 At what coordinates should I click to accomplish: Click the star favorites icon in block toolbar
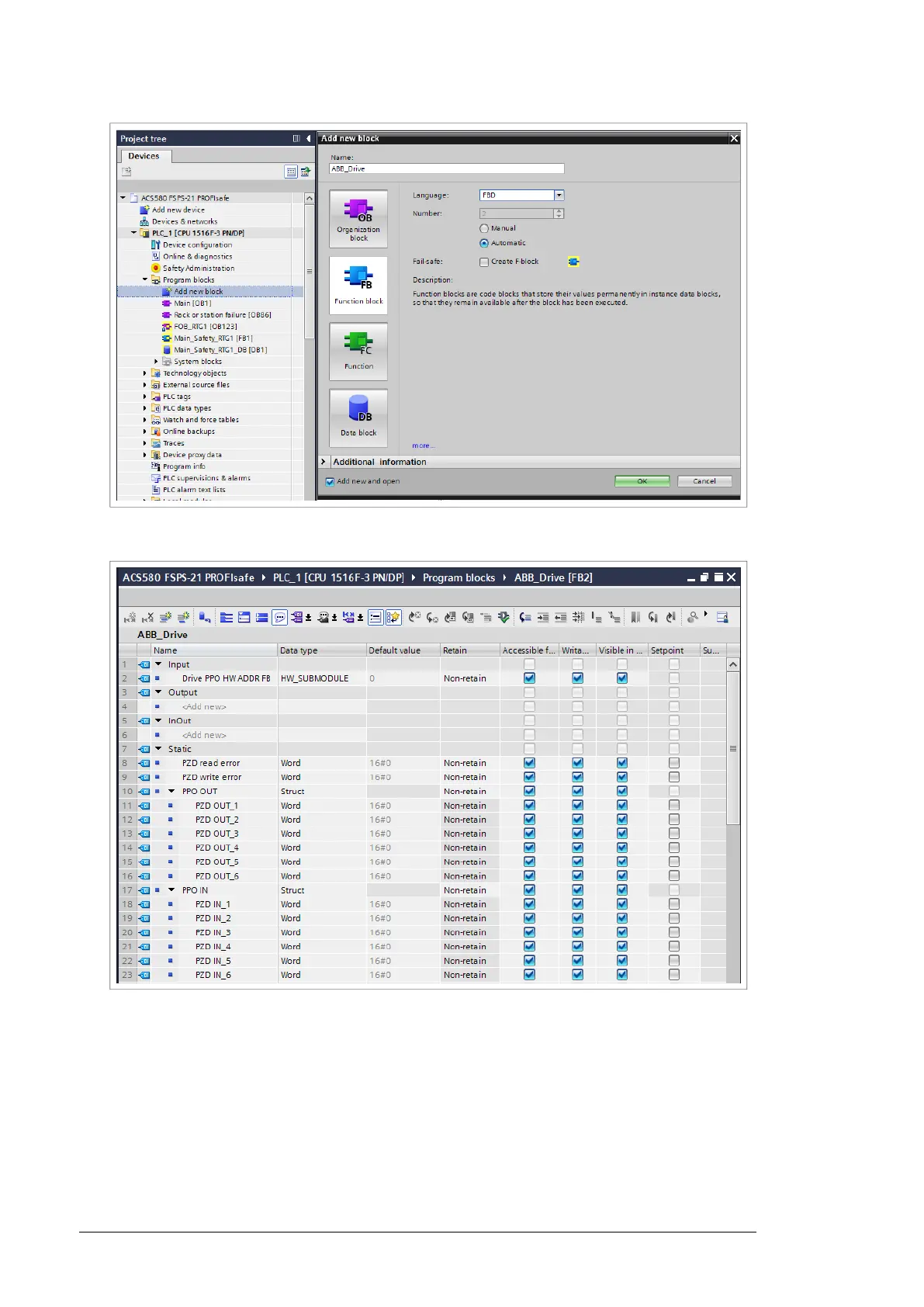[x=393, y=618]
